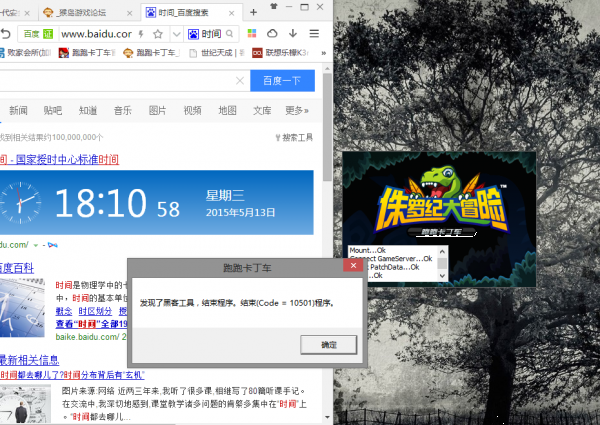Click the green 证 verified-site badge
The image size is (600, 425).
48,34
